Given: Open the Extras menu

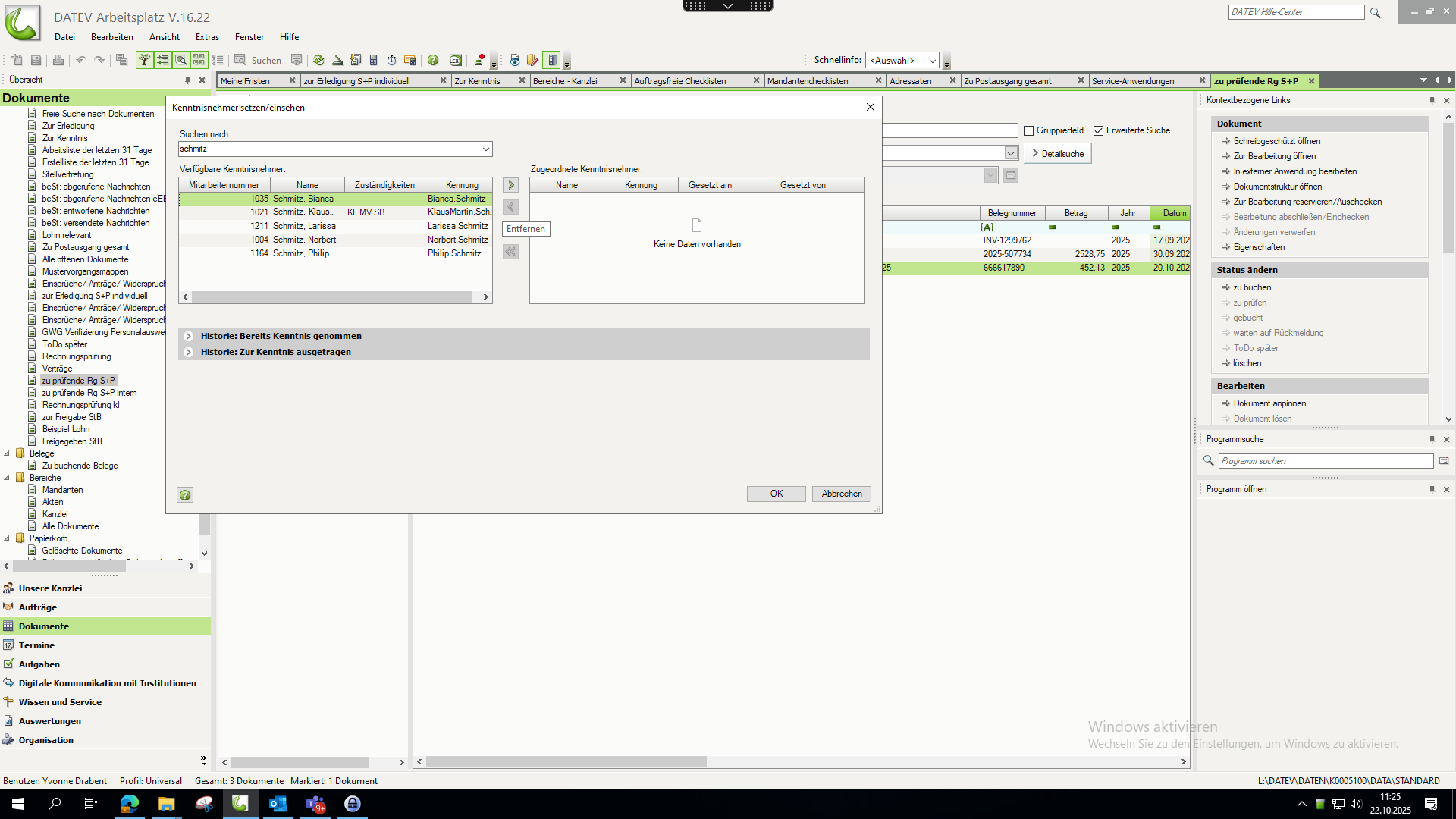Looking at the screenshot, I should [207, 36].
